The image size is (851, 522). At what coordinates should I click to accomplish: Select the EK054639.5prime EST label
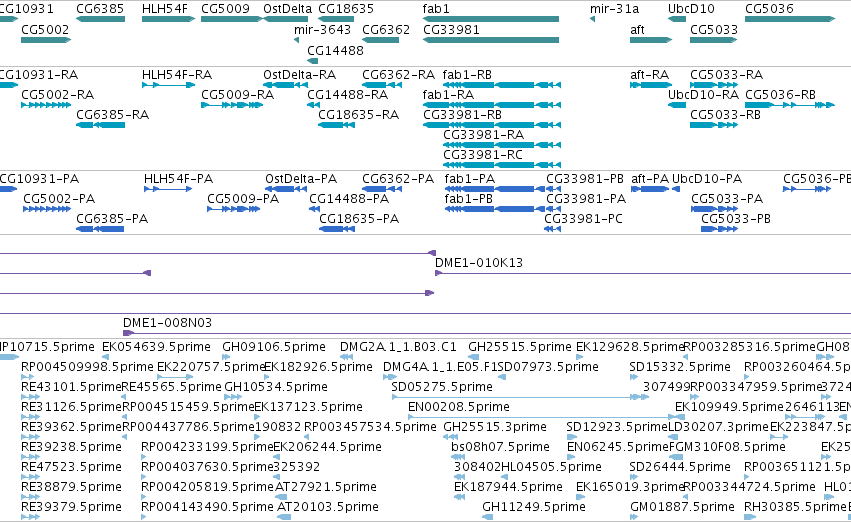[156, 347]
